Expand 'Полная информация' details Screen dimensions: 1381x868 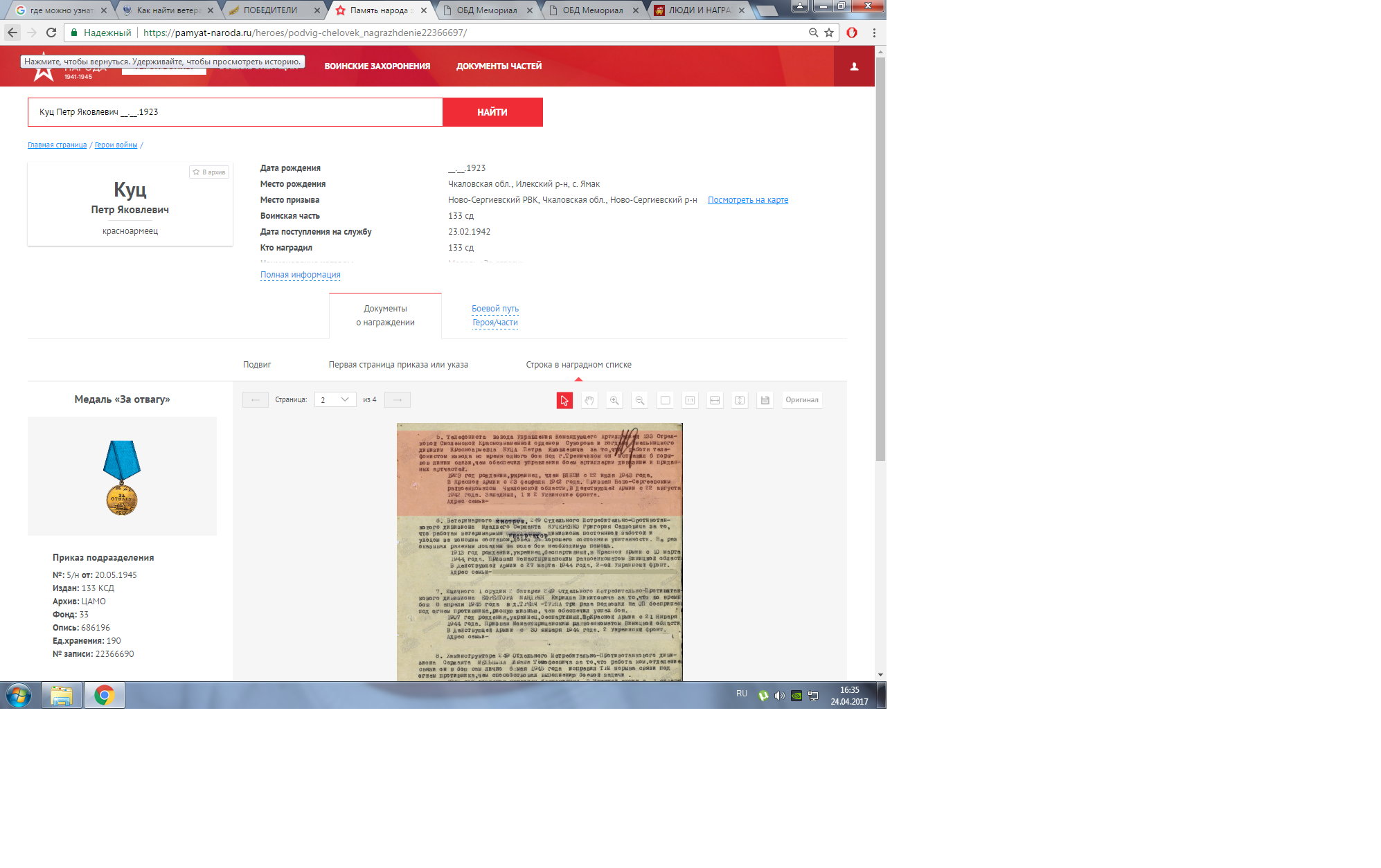click(x=300, y=275)
